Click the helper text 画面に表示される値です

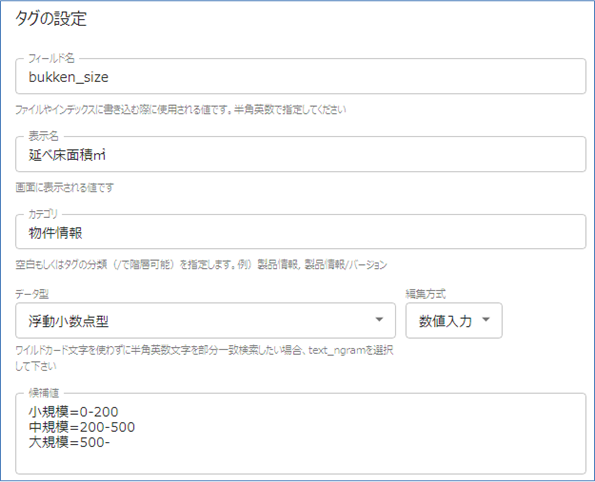[65, 187]
